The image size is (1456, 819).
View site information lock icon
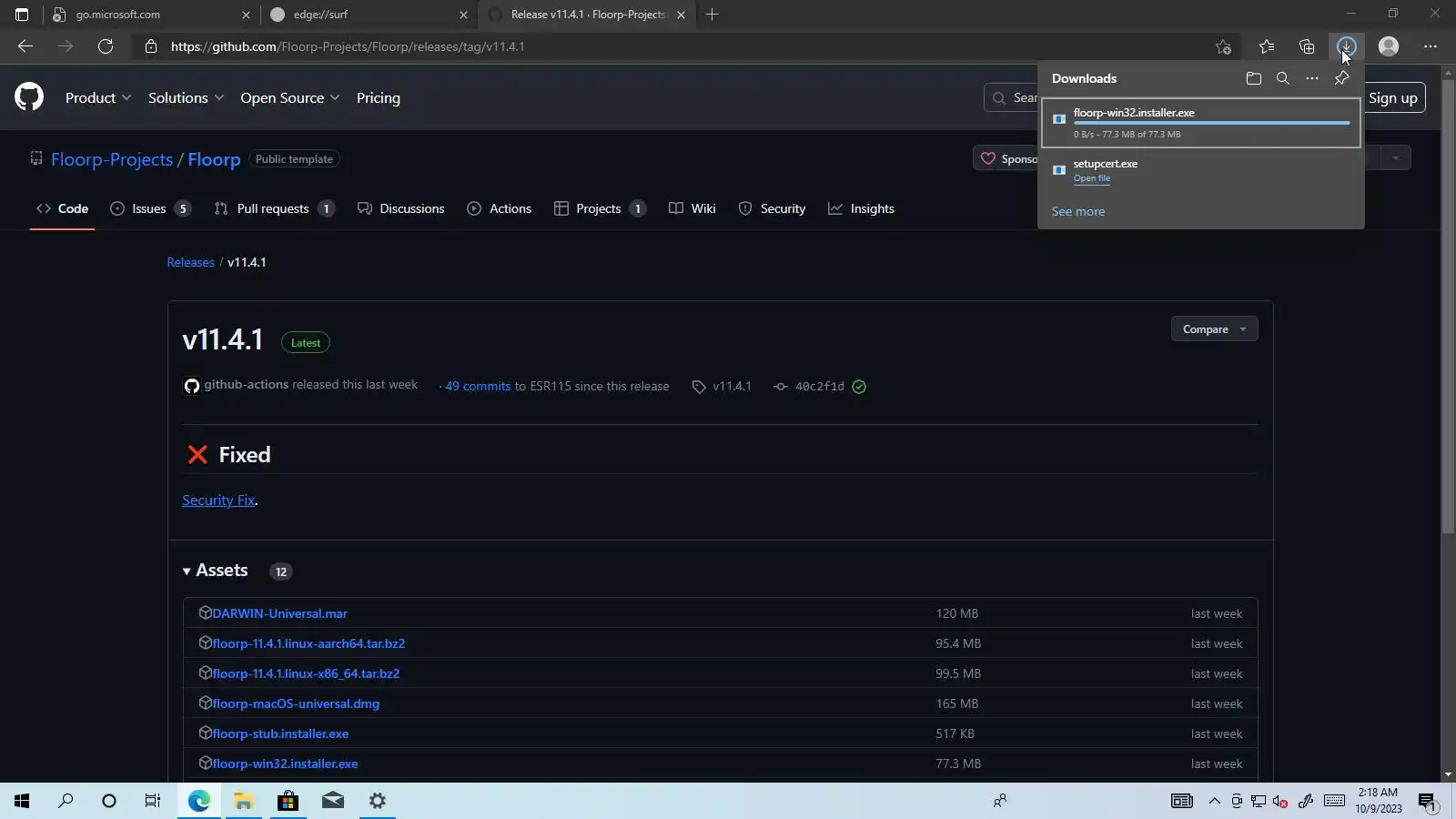click(151, 46)
